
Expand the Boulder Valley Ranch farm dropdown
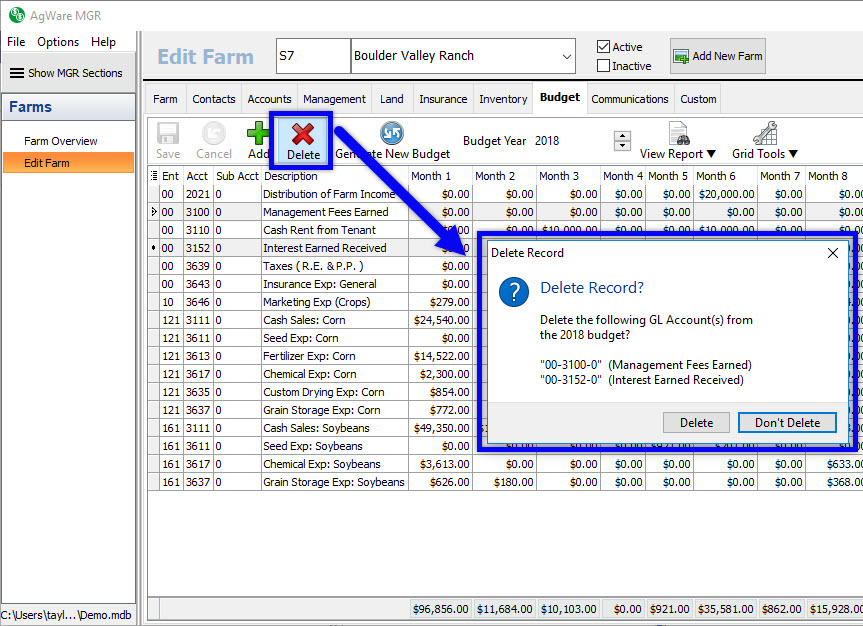point(567,56)
